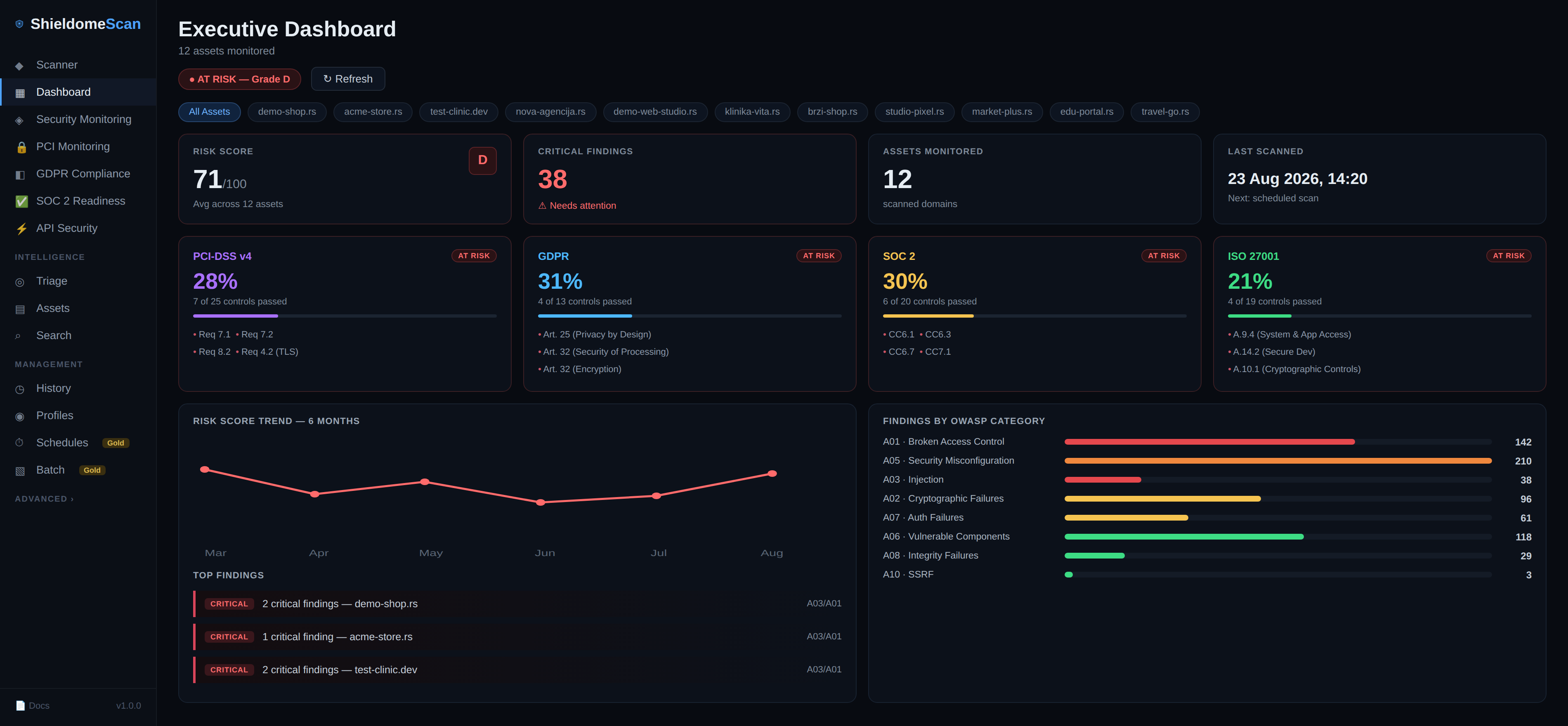Filter by demo-shop.rs asset

pos(287,112)
